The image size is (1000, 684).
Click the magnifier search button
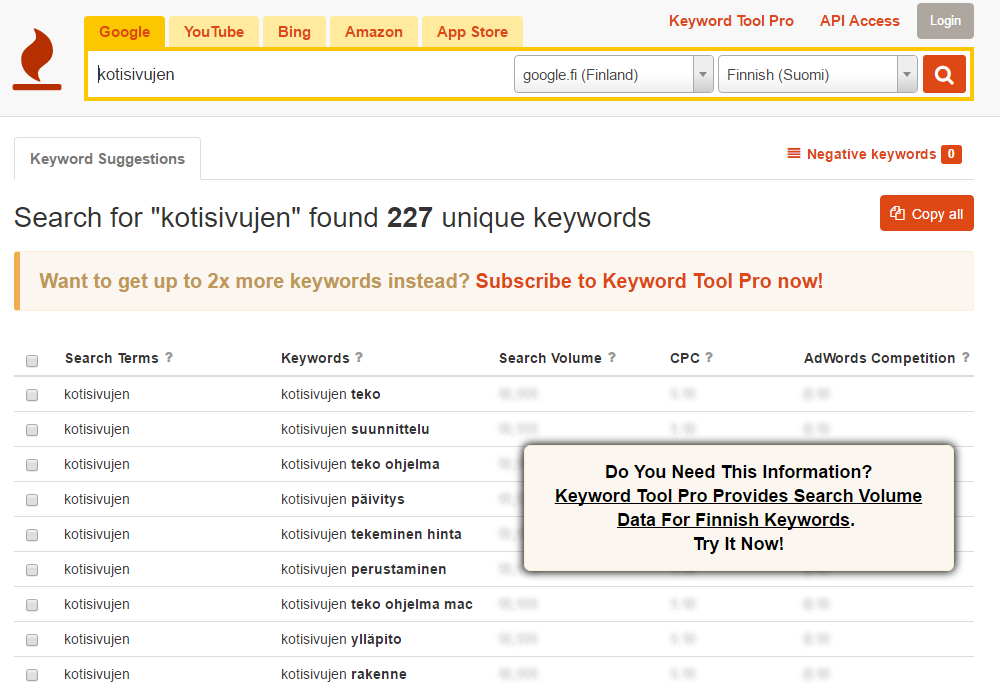click(x=944, y=75)
